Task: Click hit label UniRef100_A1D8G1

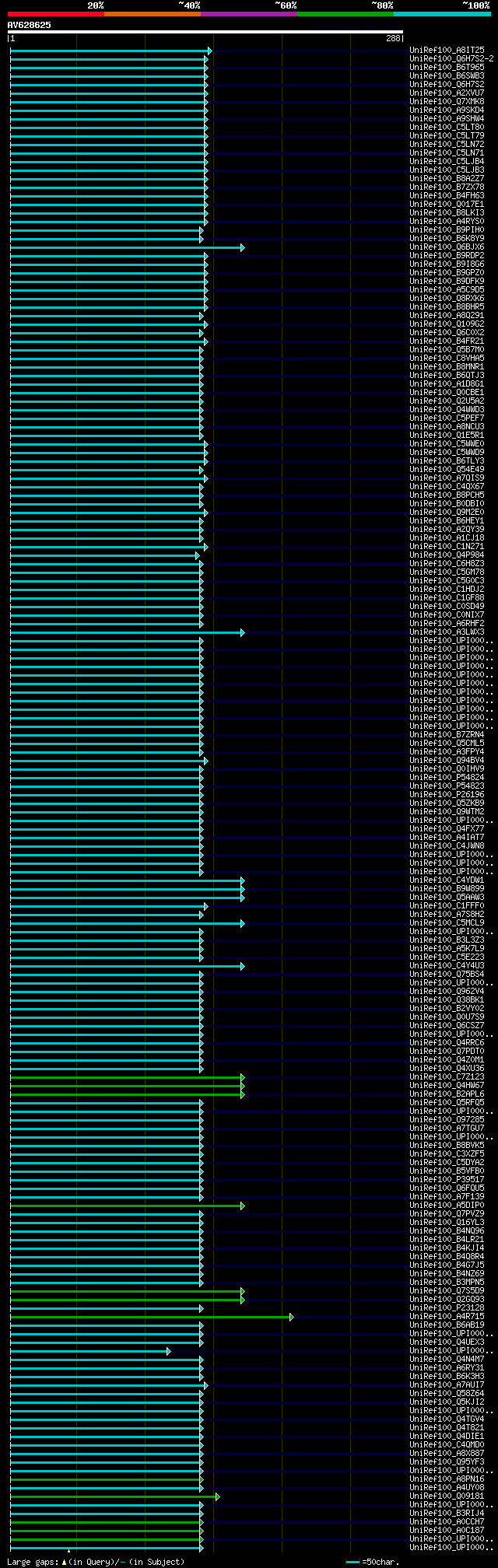Action: (x=447, y=384)
